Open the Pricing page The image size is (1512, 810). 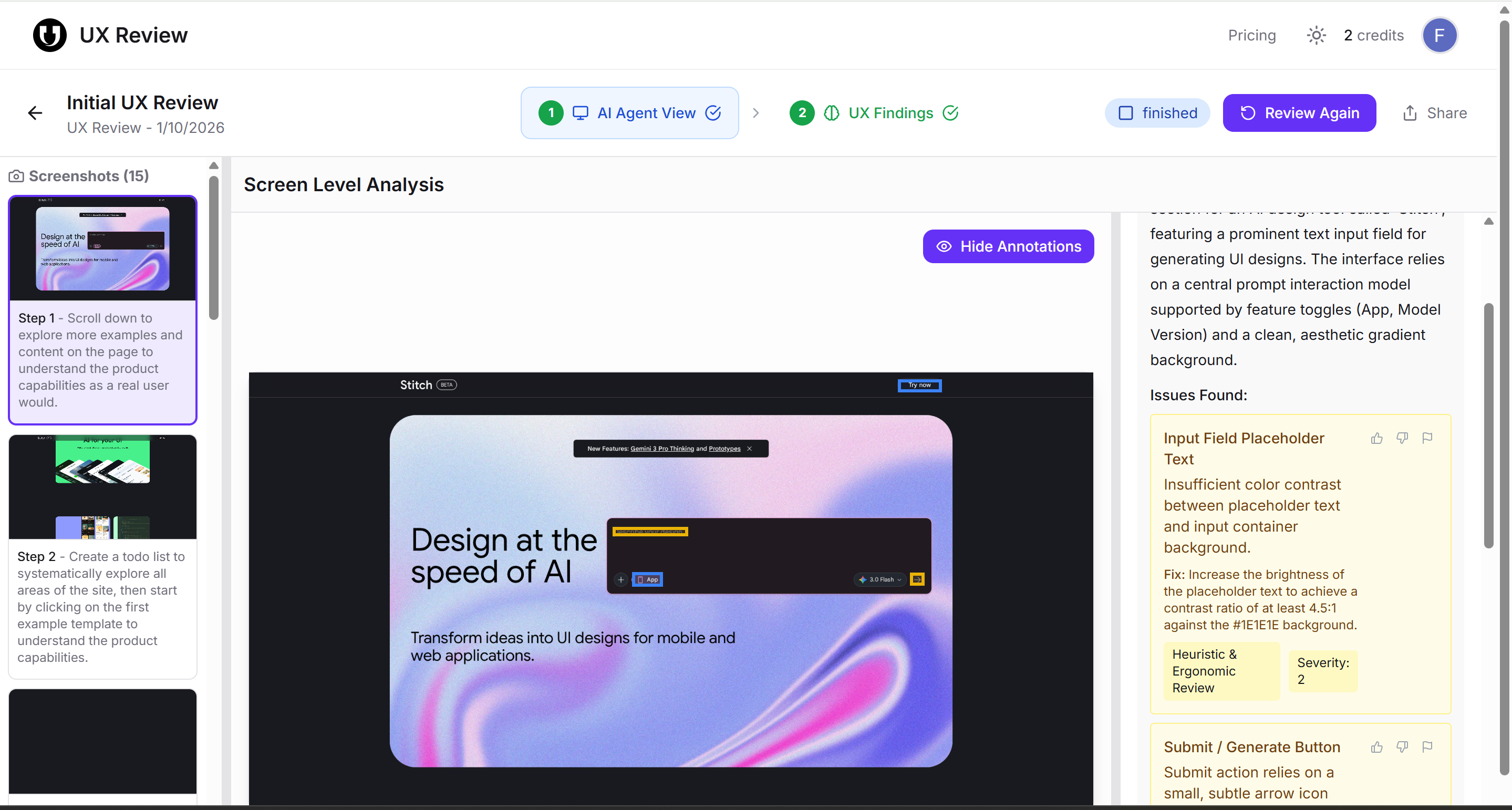[1251, 35]
